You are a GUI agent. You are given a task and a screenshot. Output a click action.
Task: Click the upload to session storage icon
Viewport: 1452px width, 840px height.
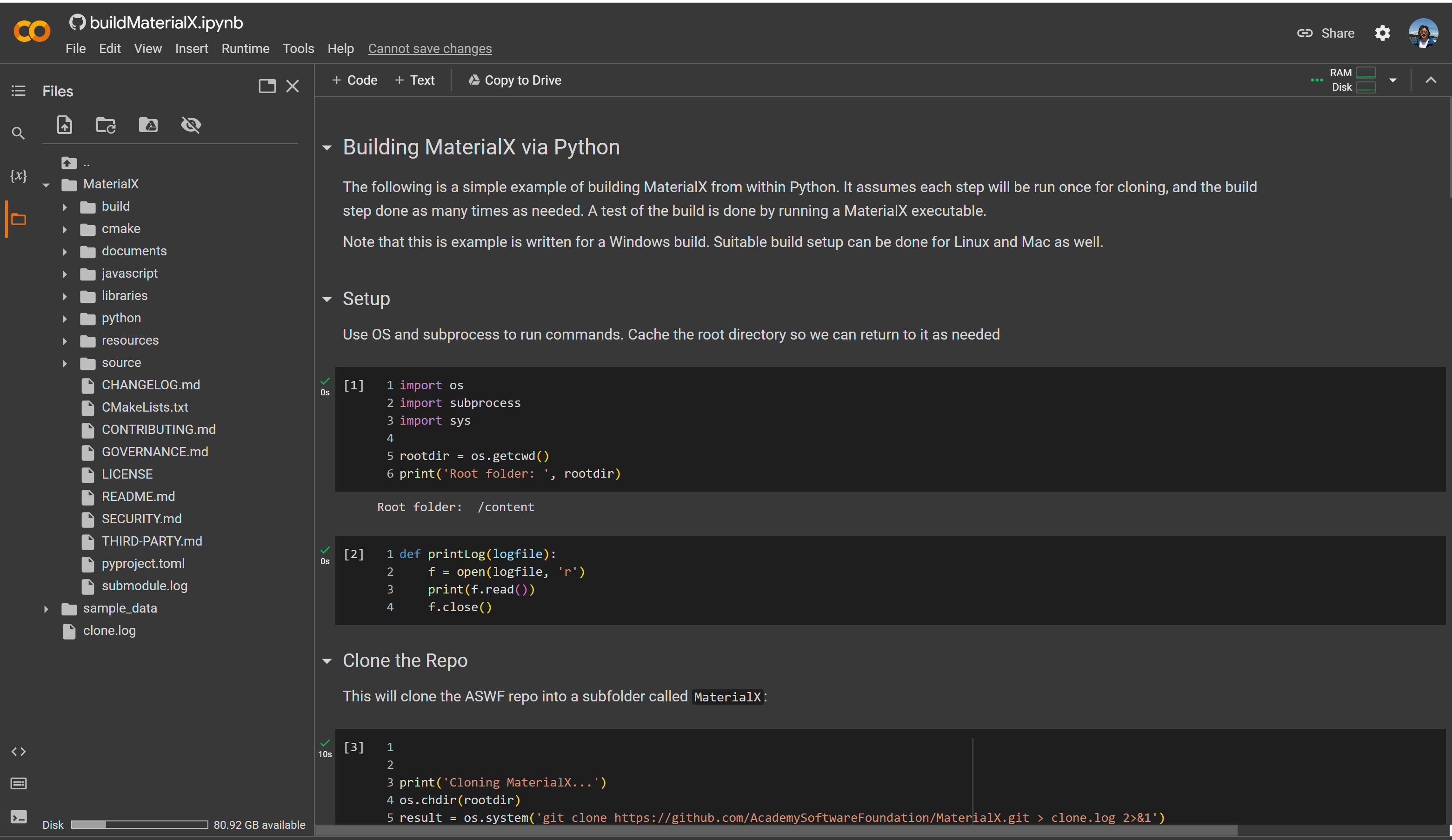(65, 125)
